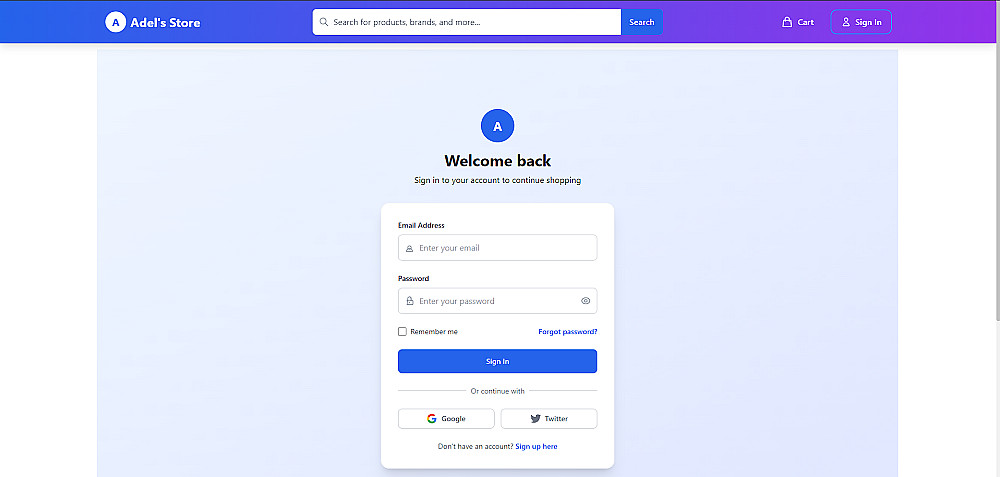Click the magnifier icon in search bar

tap(324, 22)
